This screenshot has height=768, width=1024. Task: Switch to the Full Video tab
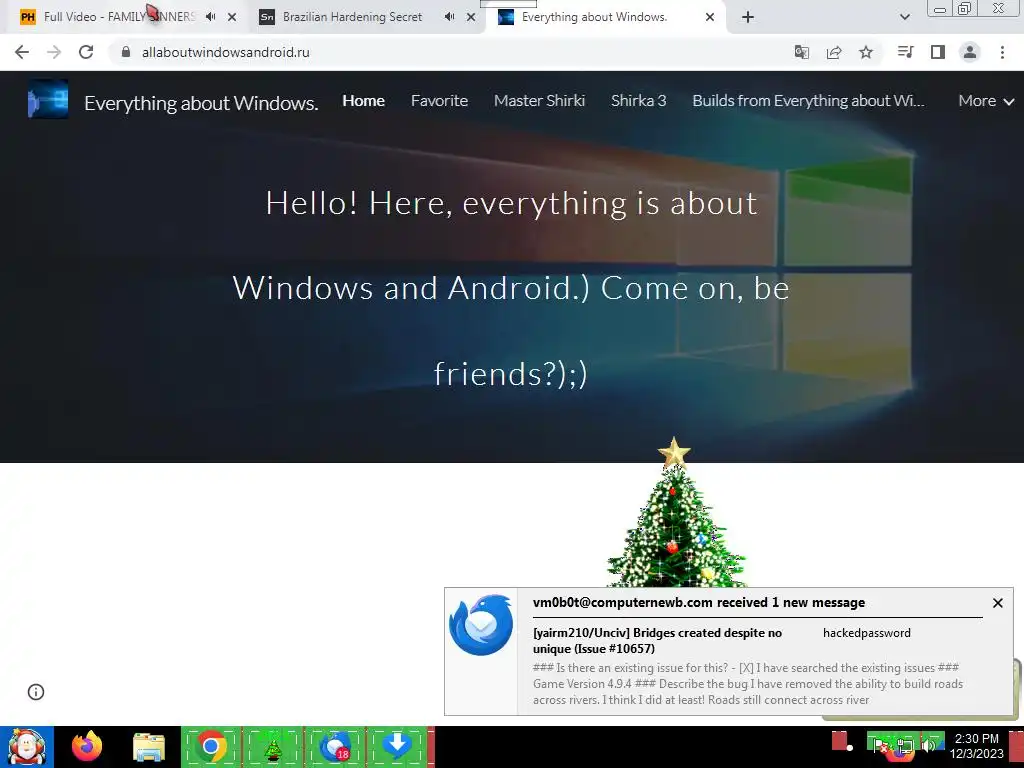(119, 17)
